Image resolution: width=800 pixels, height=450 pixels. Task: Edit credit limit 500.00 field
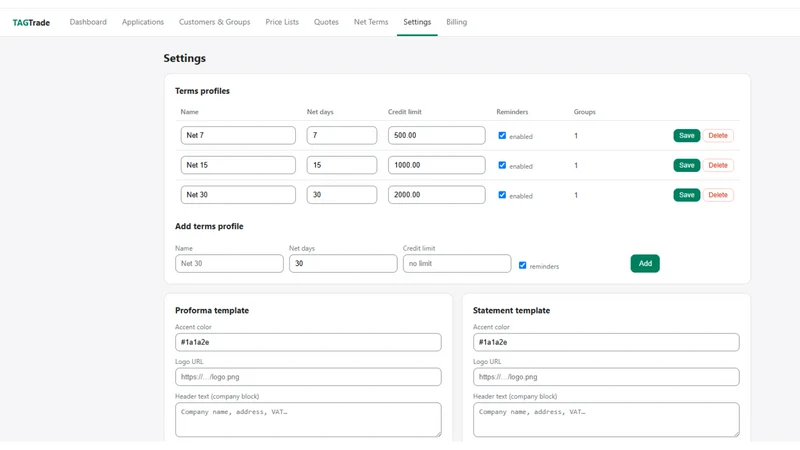[437, 135]
